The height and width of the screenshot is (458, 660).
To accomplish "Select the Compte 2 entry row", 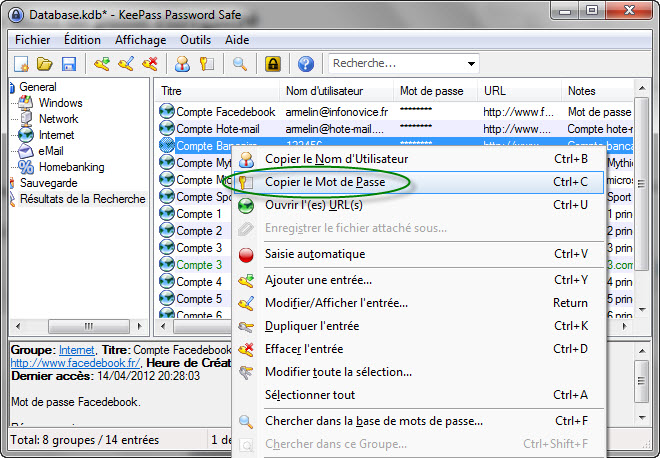I will [199, 231].
